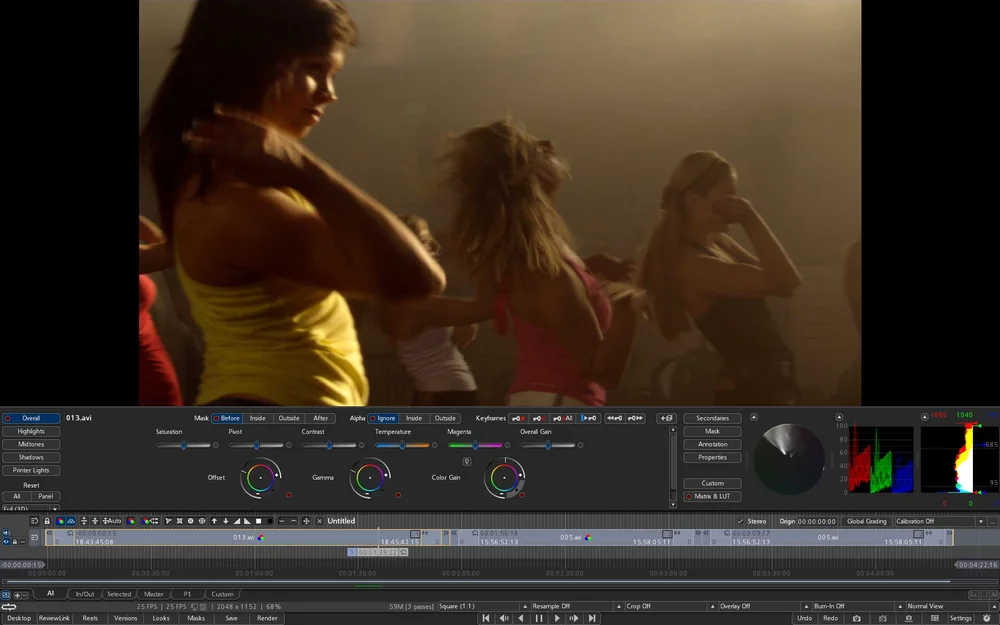Open the Burn-In Off dropdown

tap(858, 606)
